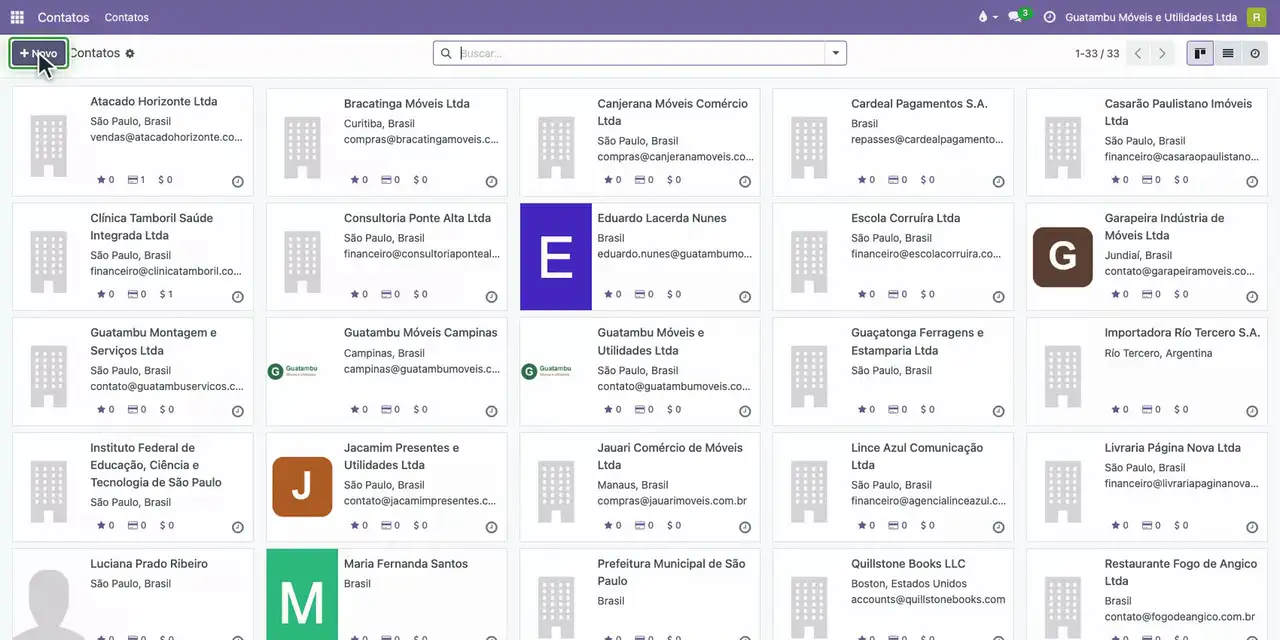Screen dimensions: 1280x640
Task: Open activity clock on Garapeira Indústria card
Action: [x=1252, y=297]
